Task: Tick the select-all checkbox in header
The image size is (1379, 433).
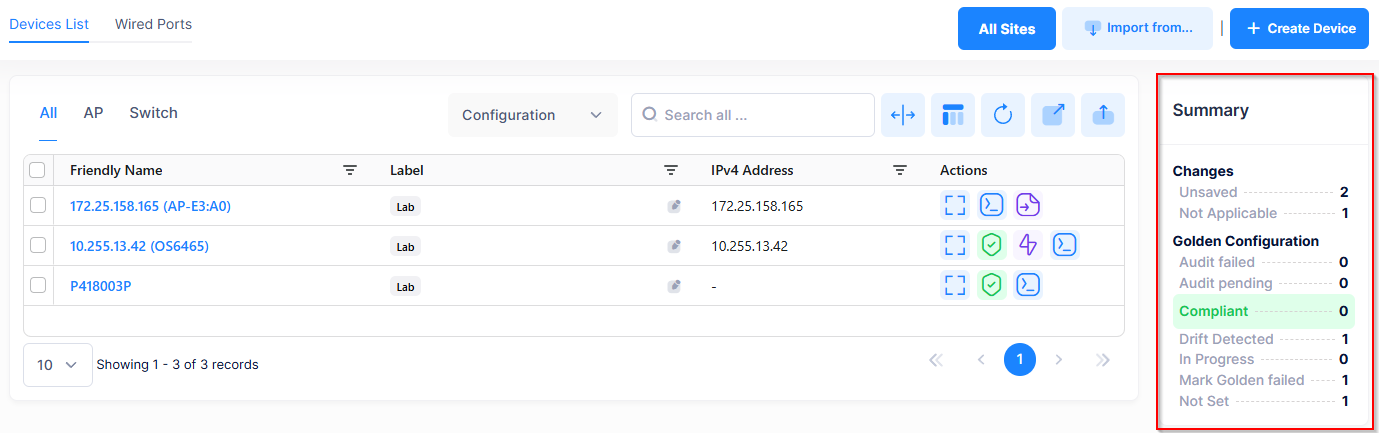Action: pos(38,171)
